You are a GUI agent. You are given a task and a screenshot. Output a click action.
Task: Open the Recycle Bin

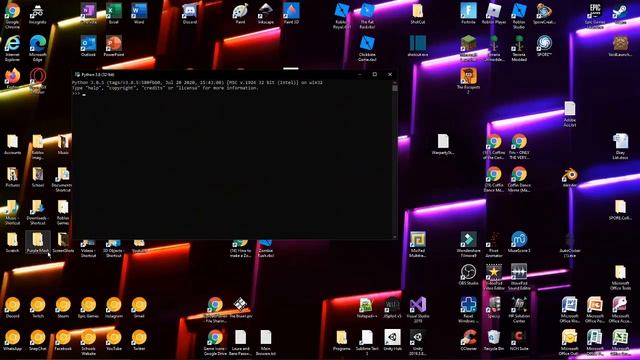pos(493,340)
